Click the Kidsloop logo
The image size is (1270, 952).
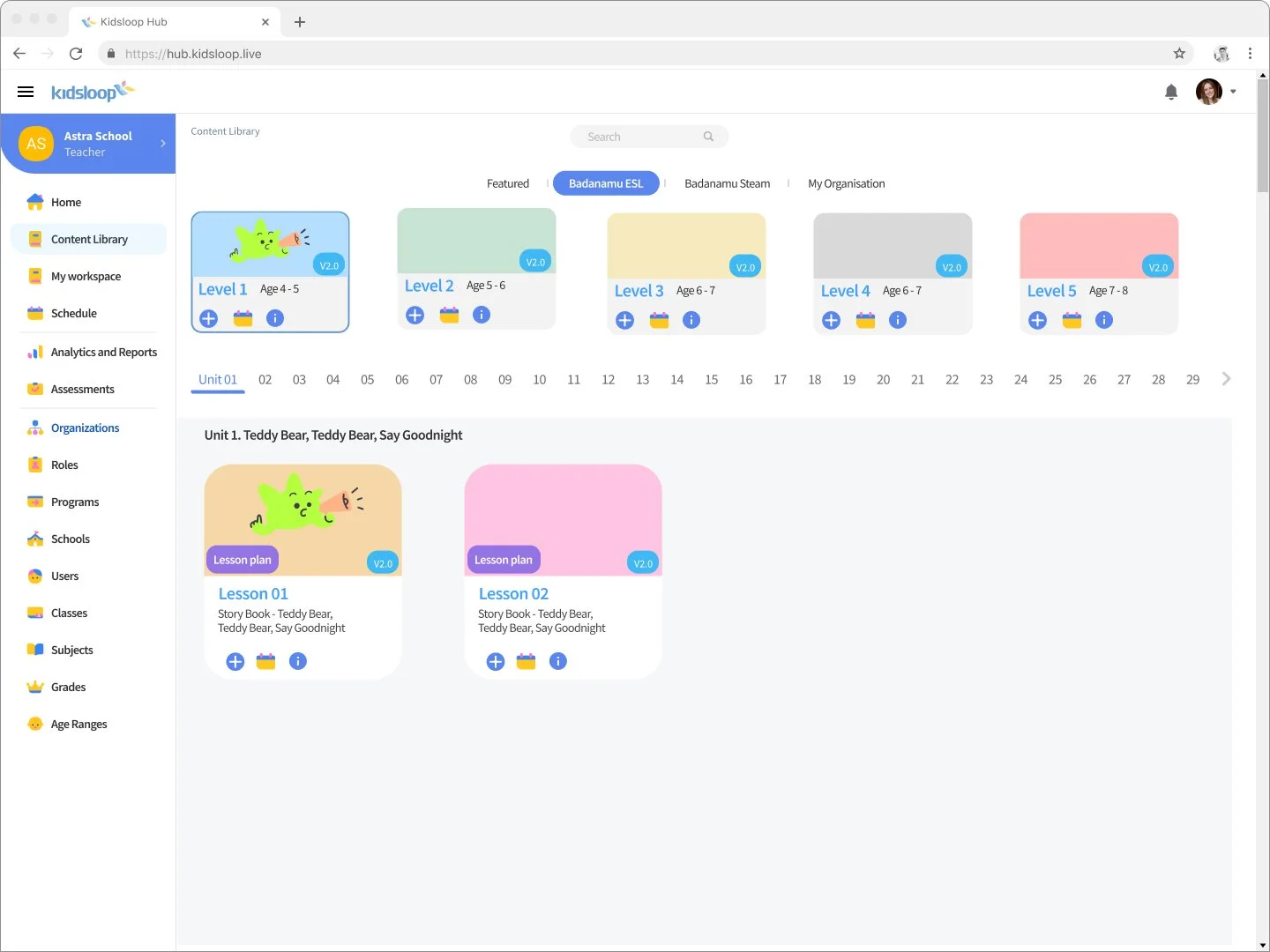(93, 91)
